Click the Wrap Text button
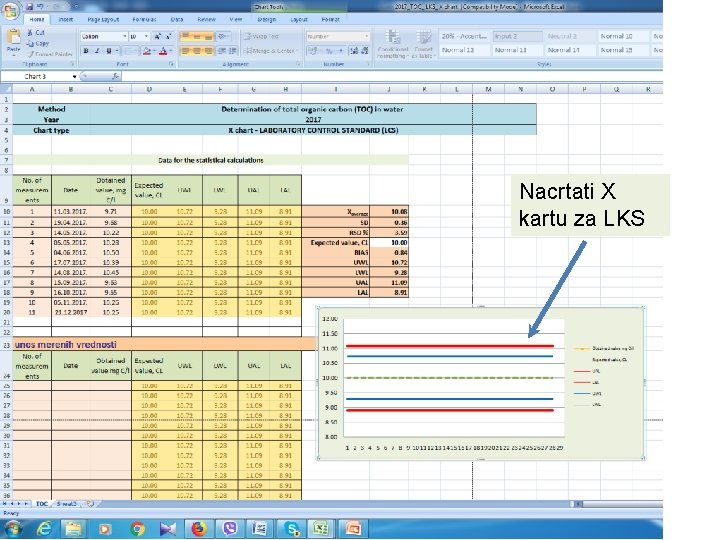 coord(261,36)
